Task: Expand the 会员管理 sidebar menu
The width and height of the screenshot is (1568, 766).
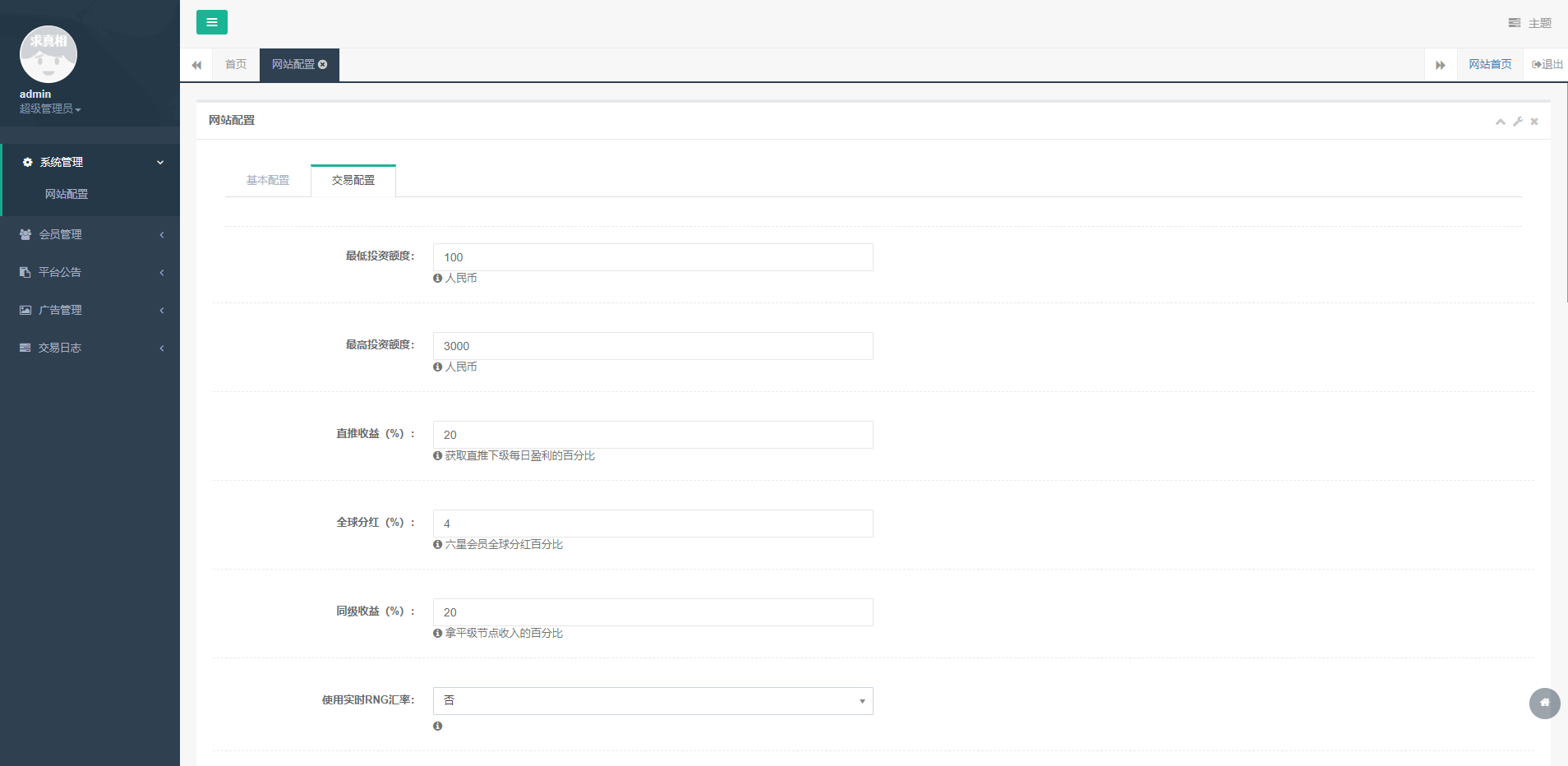Action: click(90, 234)
